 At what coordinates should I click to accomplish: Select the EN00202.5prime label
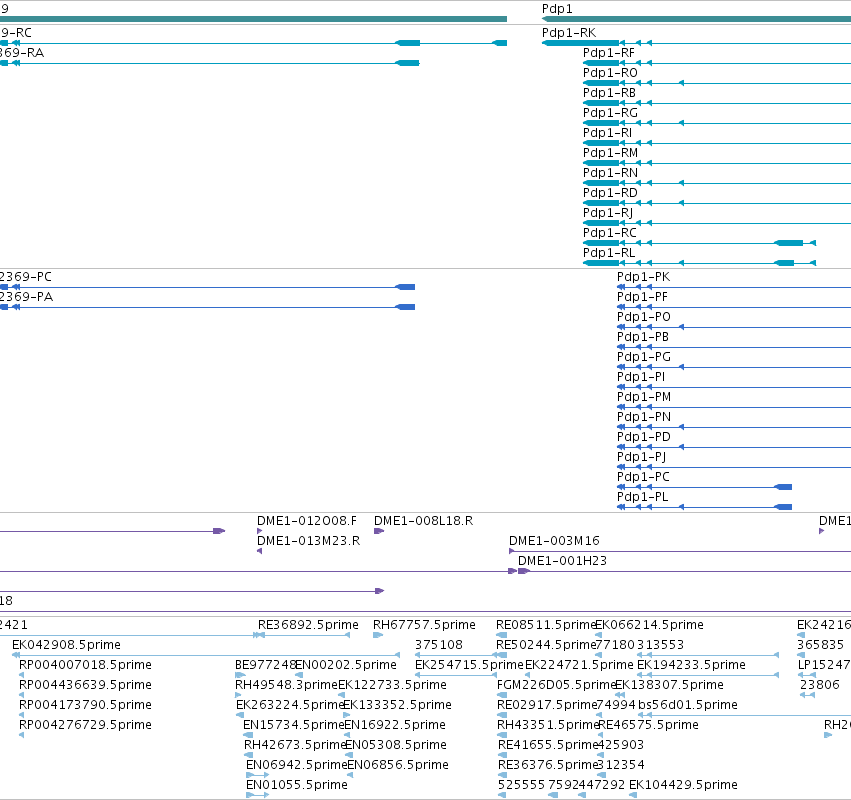[346, 665]
